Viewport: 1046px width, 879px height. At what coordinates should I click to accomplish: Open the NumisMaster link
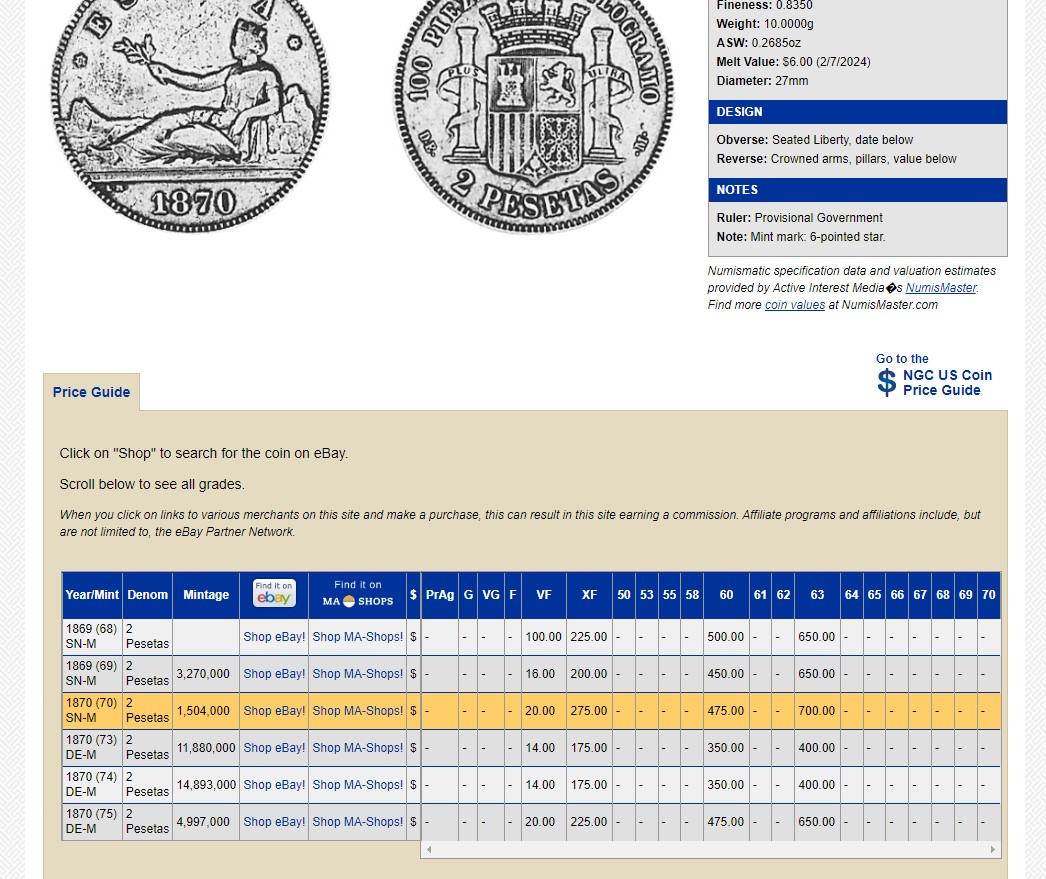(940, 288)
